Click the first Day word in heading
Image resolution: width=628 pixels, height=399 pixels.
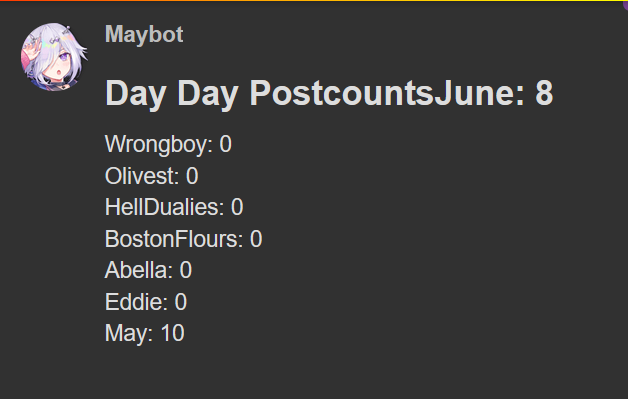coord(136,95)
